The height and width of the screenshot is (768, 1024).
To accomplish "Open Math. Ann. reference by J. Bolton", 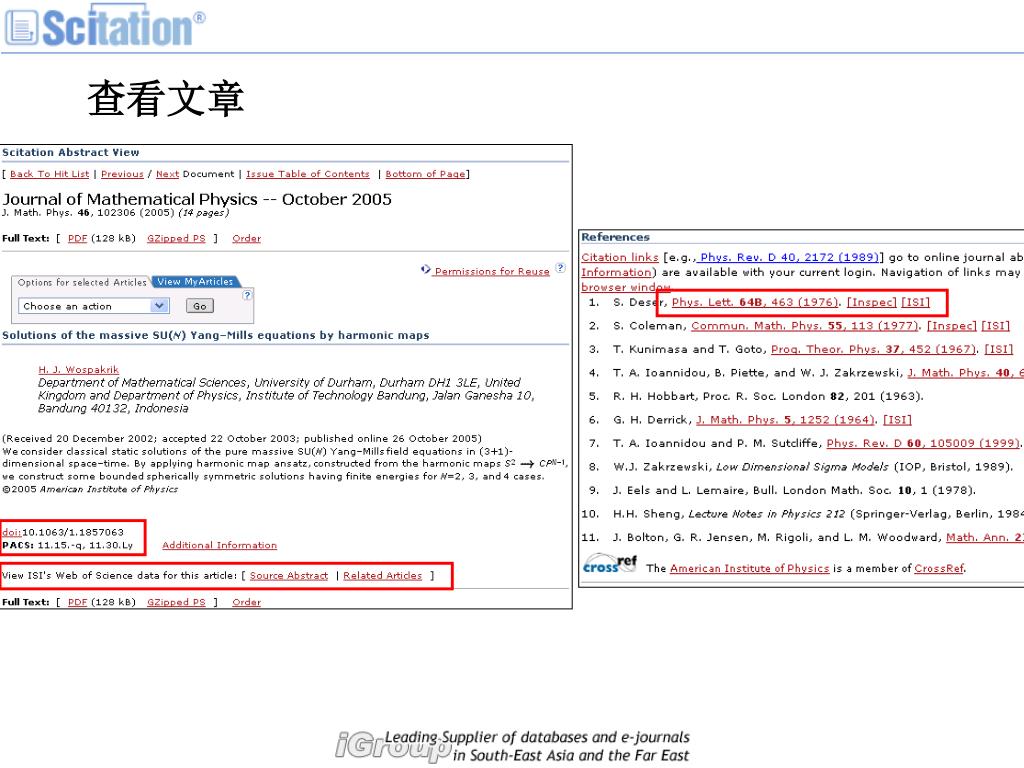I will coord(985,537).
